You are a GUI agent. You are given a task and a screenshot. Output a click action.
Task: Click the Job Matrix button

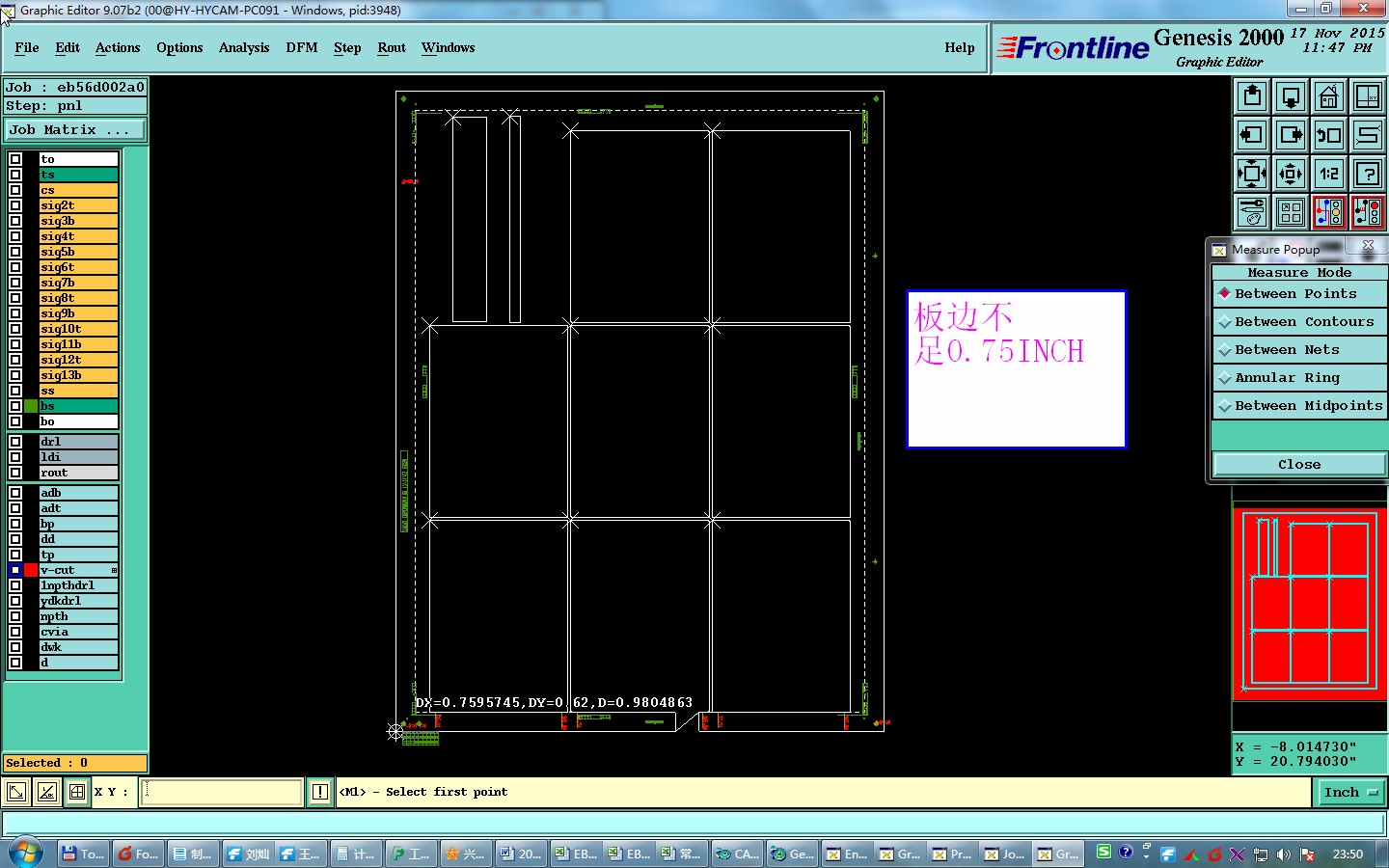click(75, 129)
